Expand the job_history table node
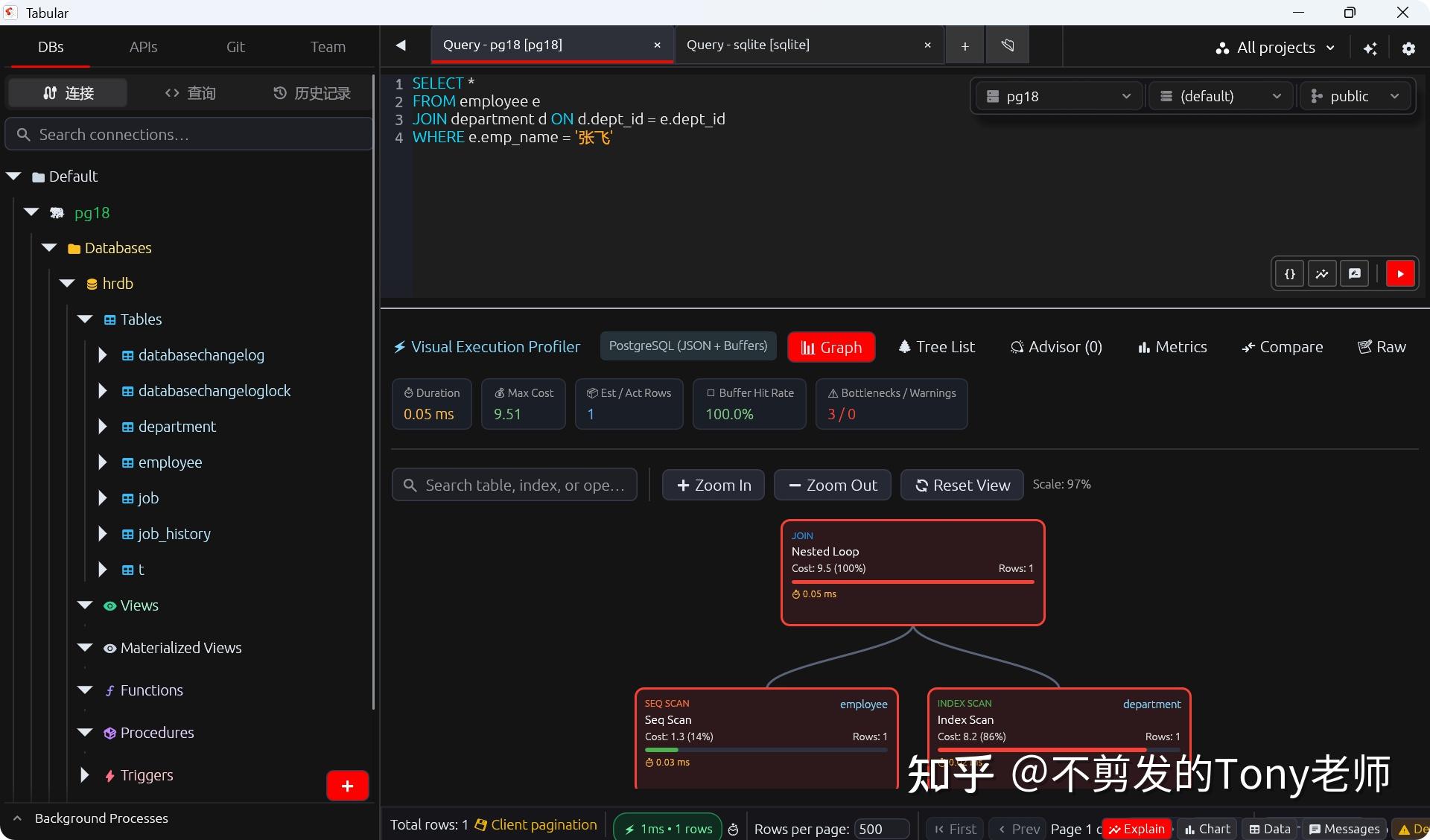 click(103, 534)
